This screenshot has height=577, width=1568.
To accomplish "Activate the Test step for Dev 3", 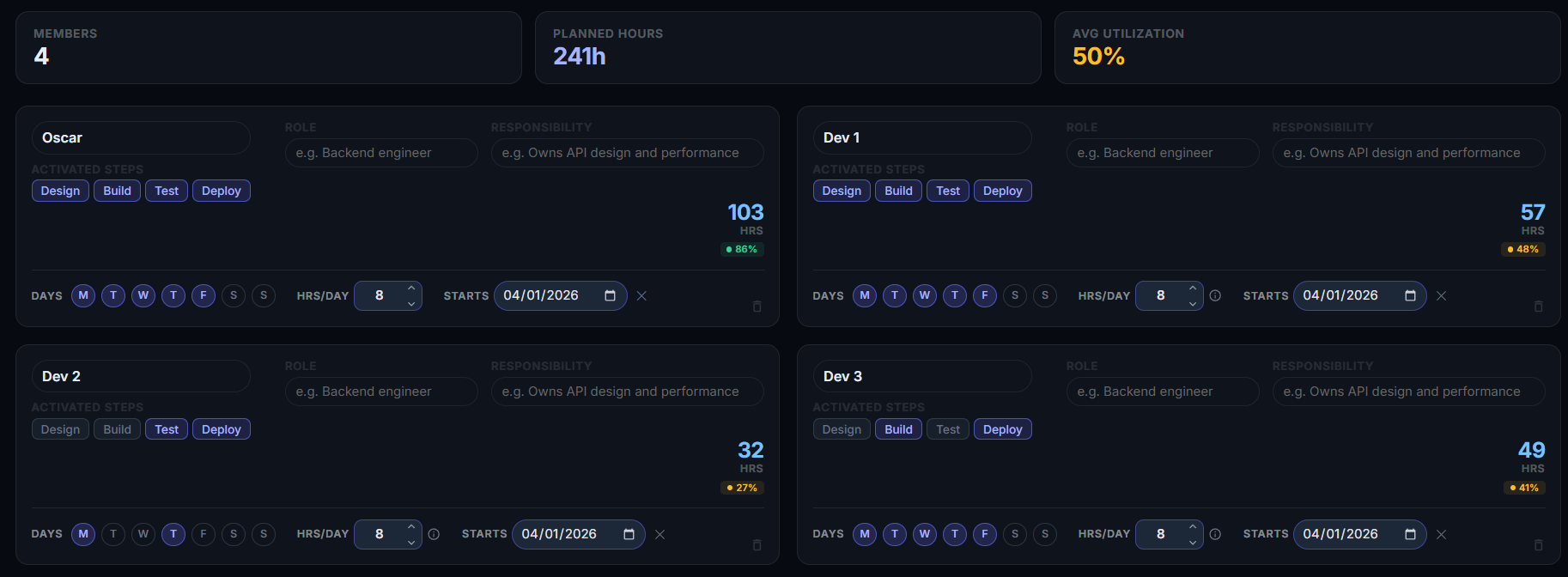I will [948, 429].
